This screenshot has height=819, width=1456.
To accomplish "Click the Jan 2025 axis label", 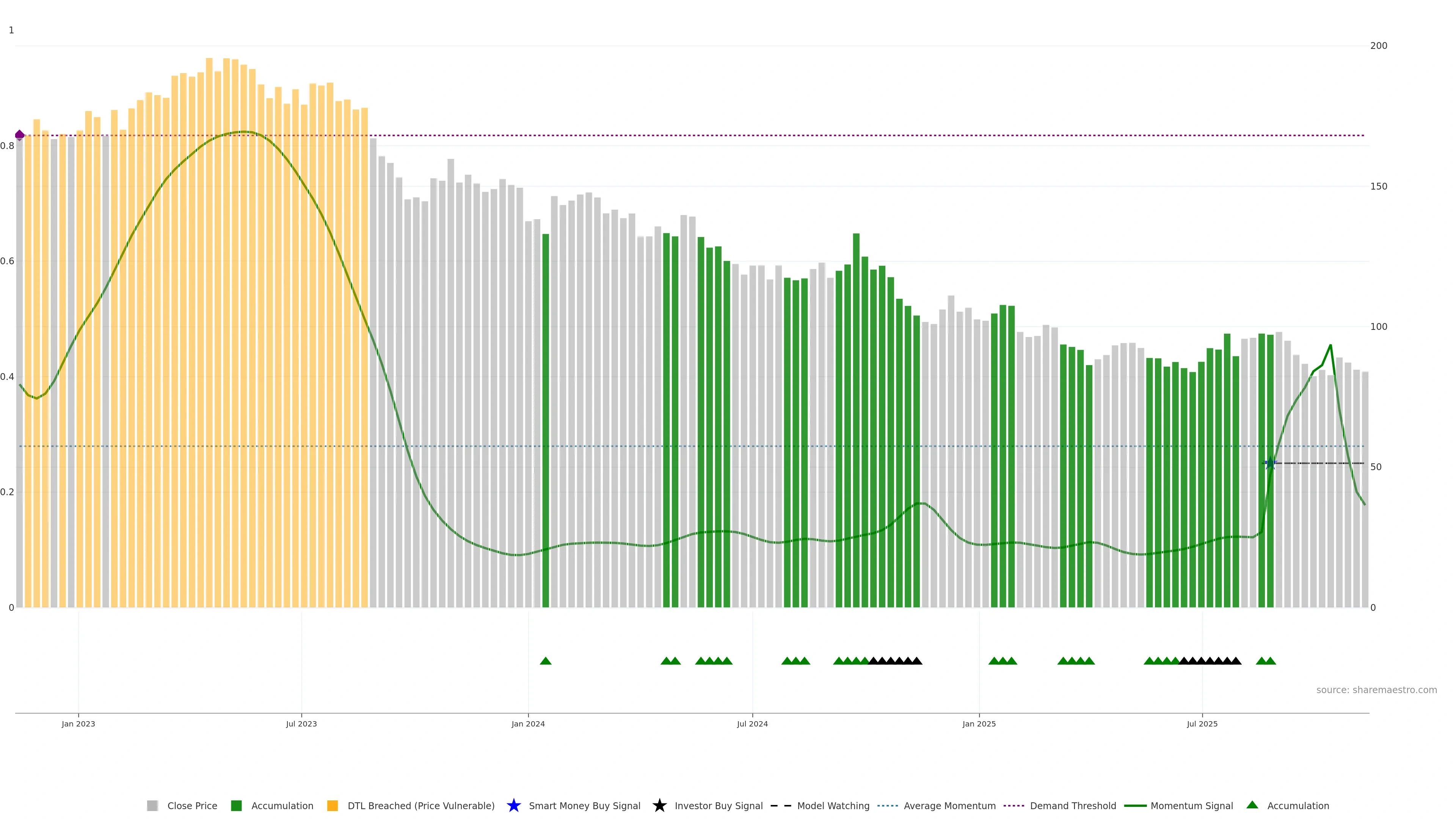I will (979, 723).
